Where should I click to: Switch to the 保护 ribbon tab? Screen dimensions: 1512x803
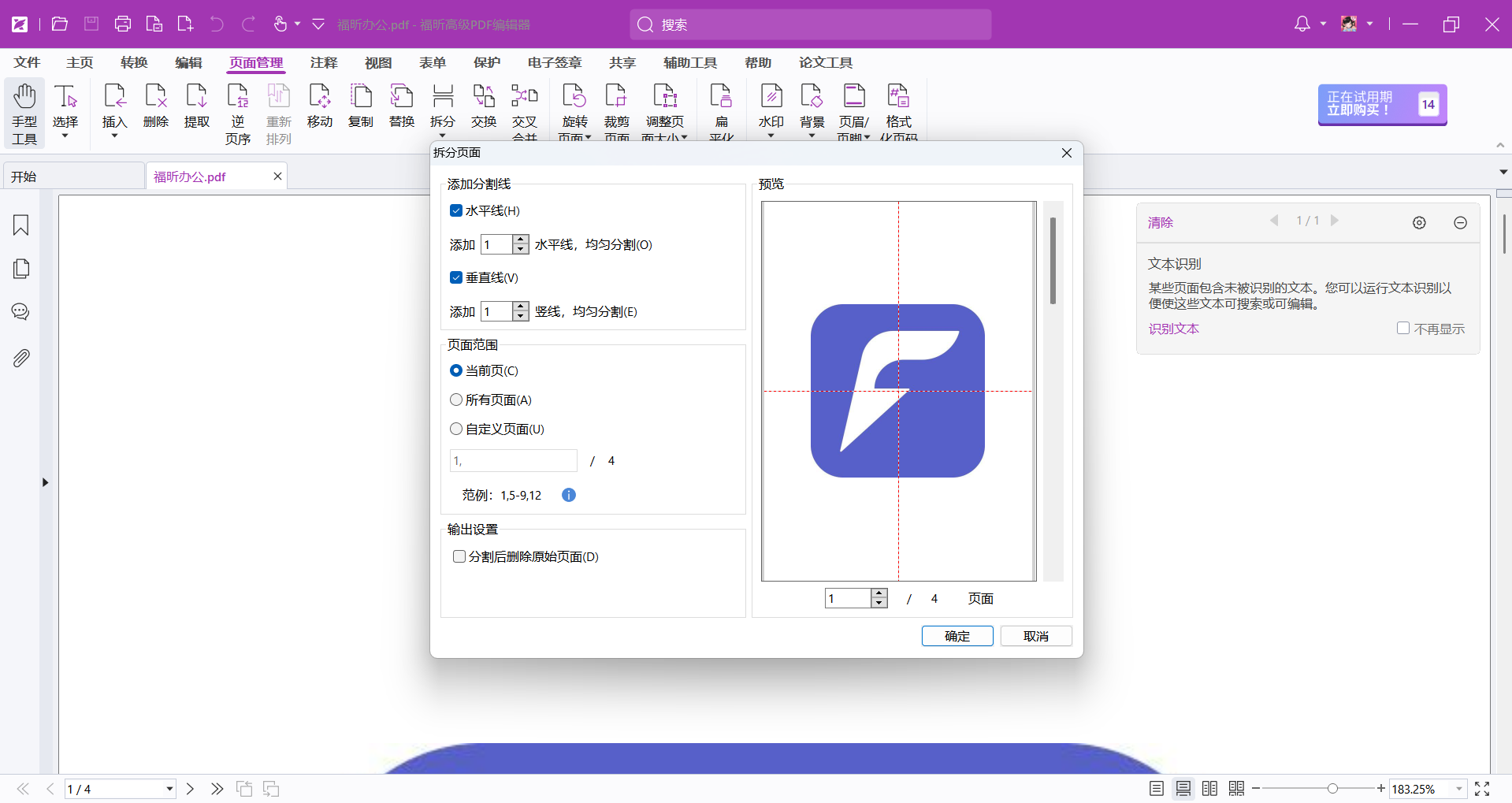click(x=487, y=62)
